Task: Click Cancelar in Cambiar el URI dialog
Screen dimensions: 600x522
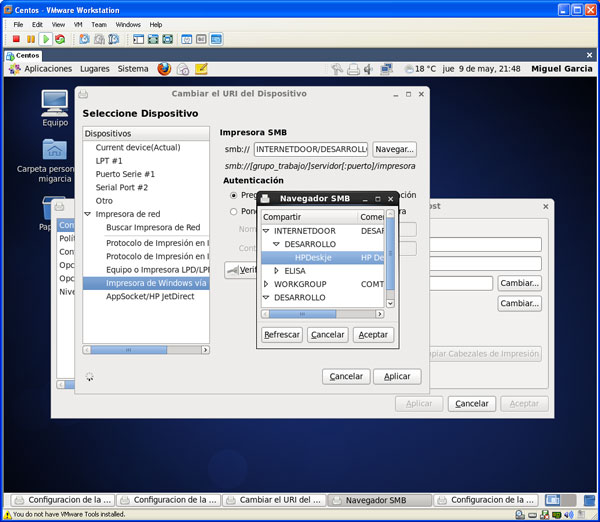Action: (x=346, y=377)
